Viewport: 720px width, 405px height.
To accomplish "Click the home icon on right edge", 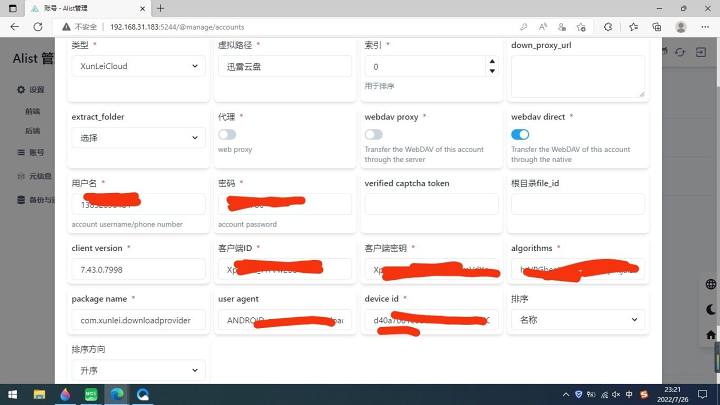I will (711, 335).
